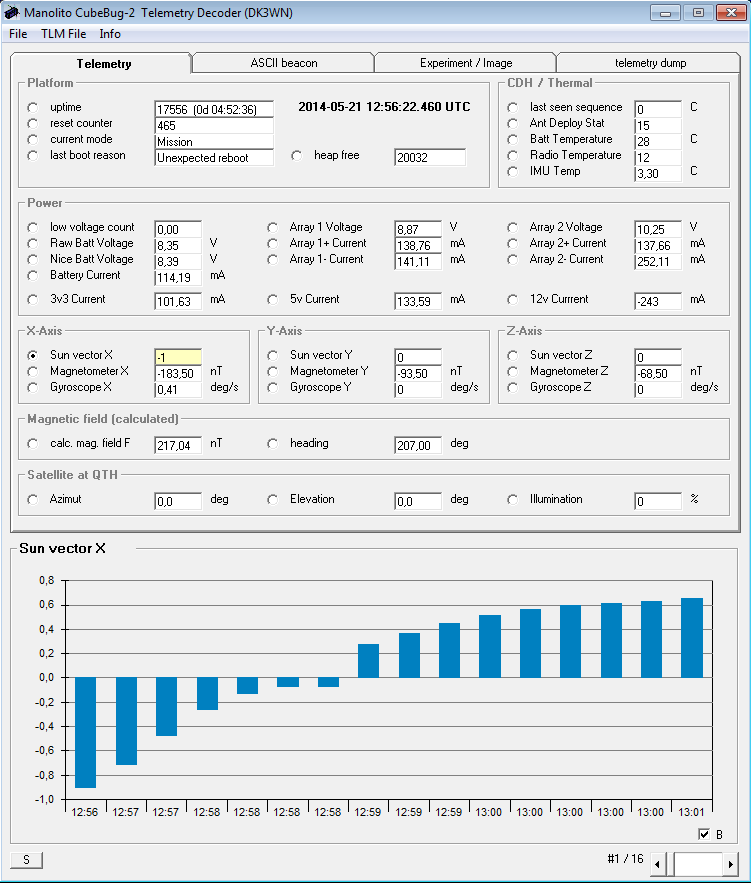Choose the Array 1 Voltage radio button
Screen dimensions: 751x883
tap(272, 227)
